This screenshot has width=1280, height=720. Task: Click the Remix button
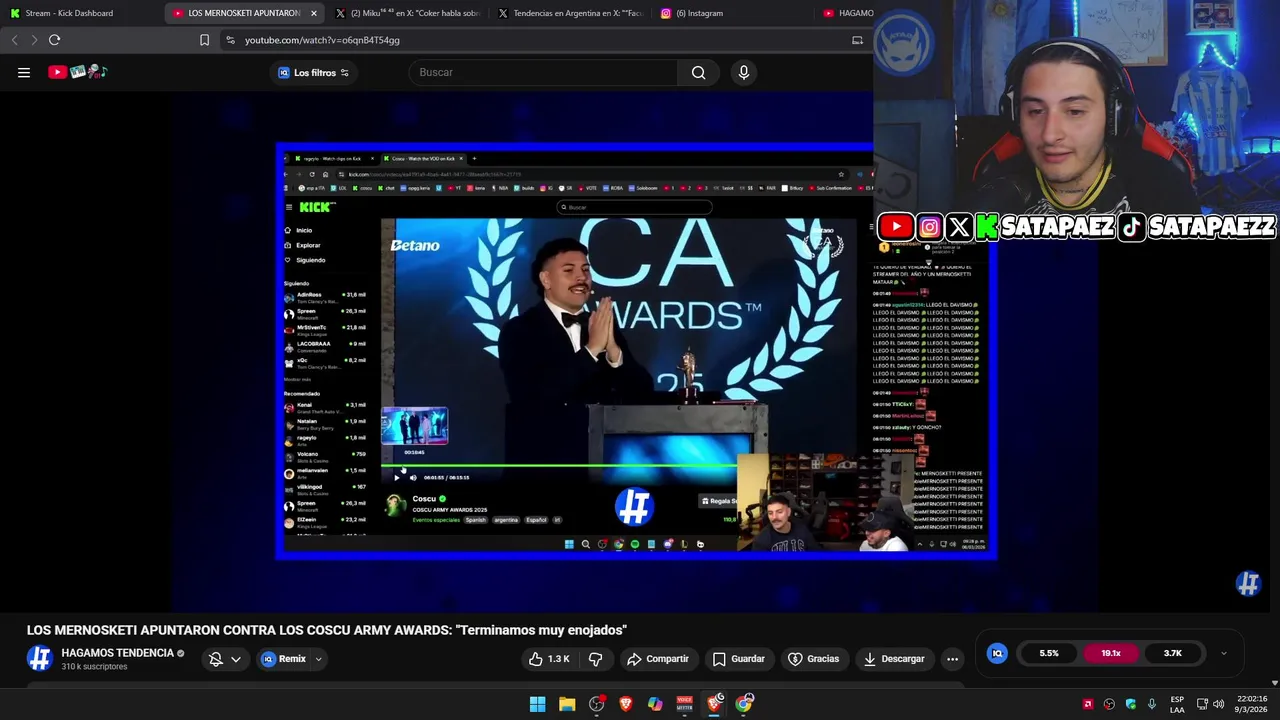tap(283, 659)
